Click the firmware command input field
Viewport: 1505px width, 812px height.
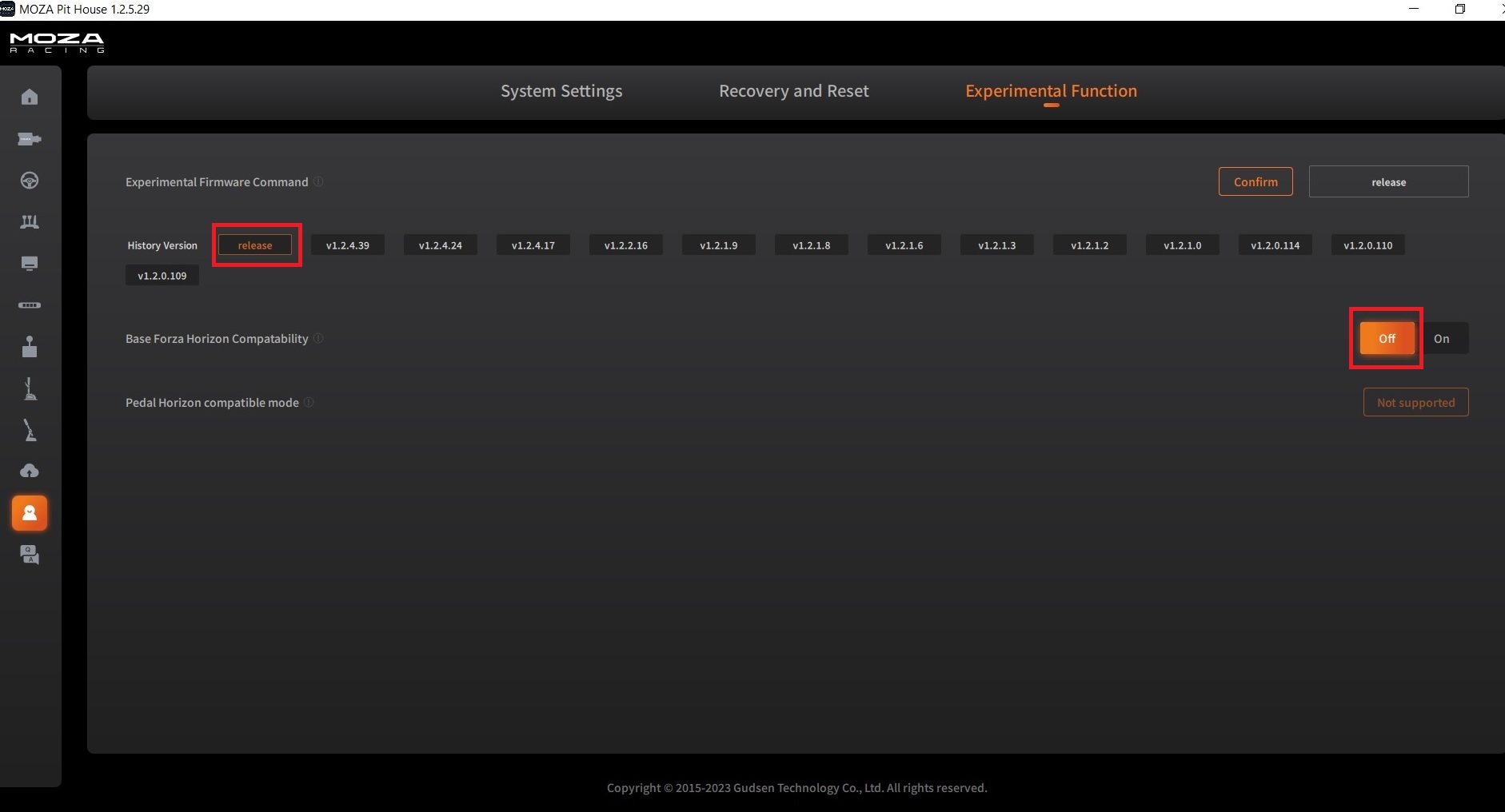coord(1388,182)
